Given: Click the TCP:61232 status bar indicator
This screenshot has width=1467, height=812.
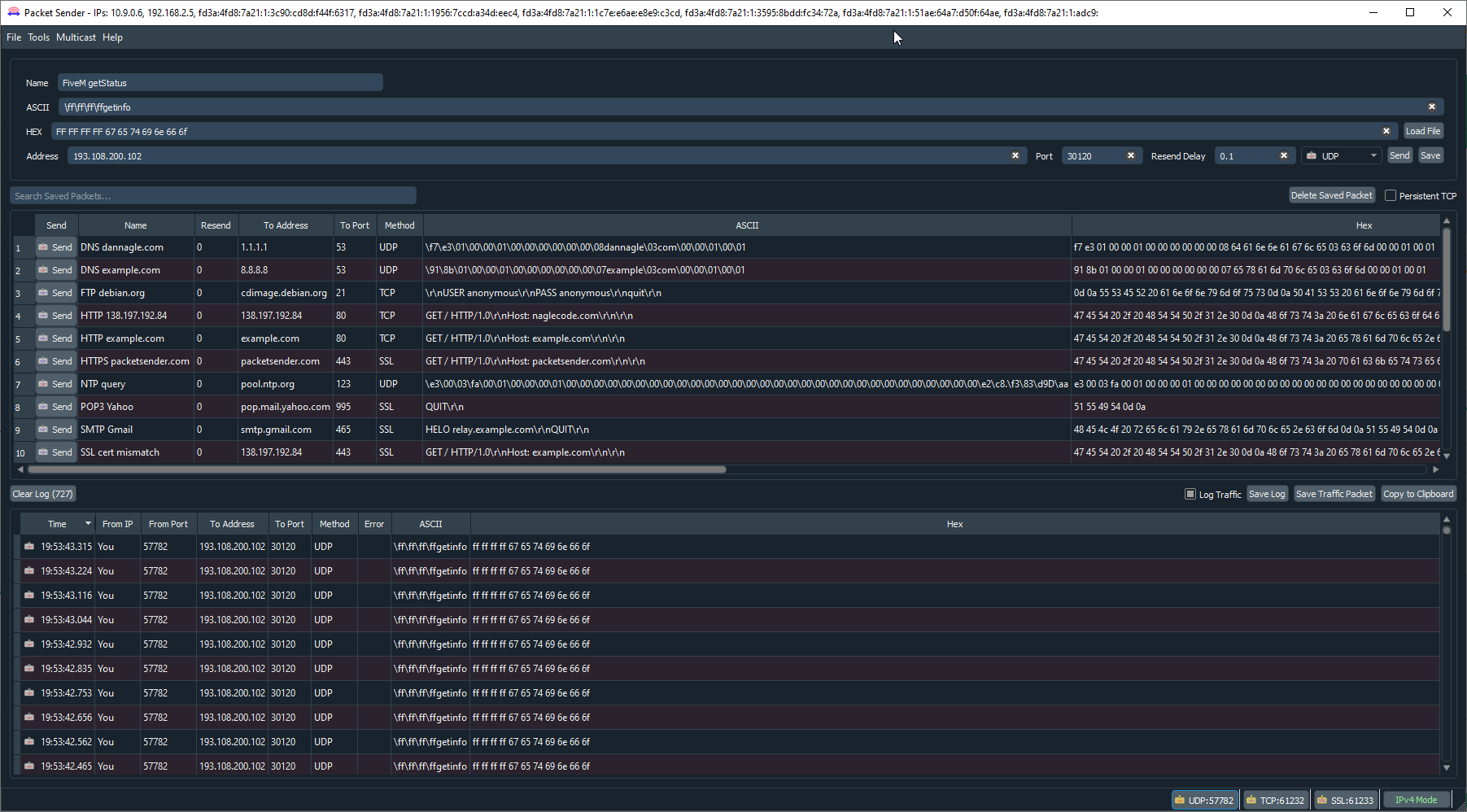Looking at the screenshot, I should click(x=1276, y=800).
